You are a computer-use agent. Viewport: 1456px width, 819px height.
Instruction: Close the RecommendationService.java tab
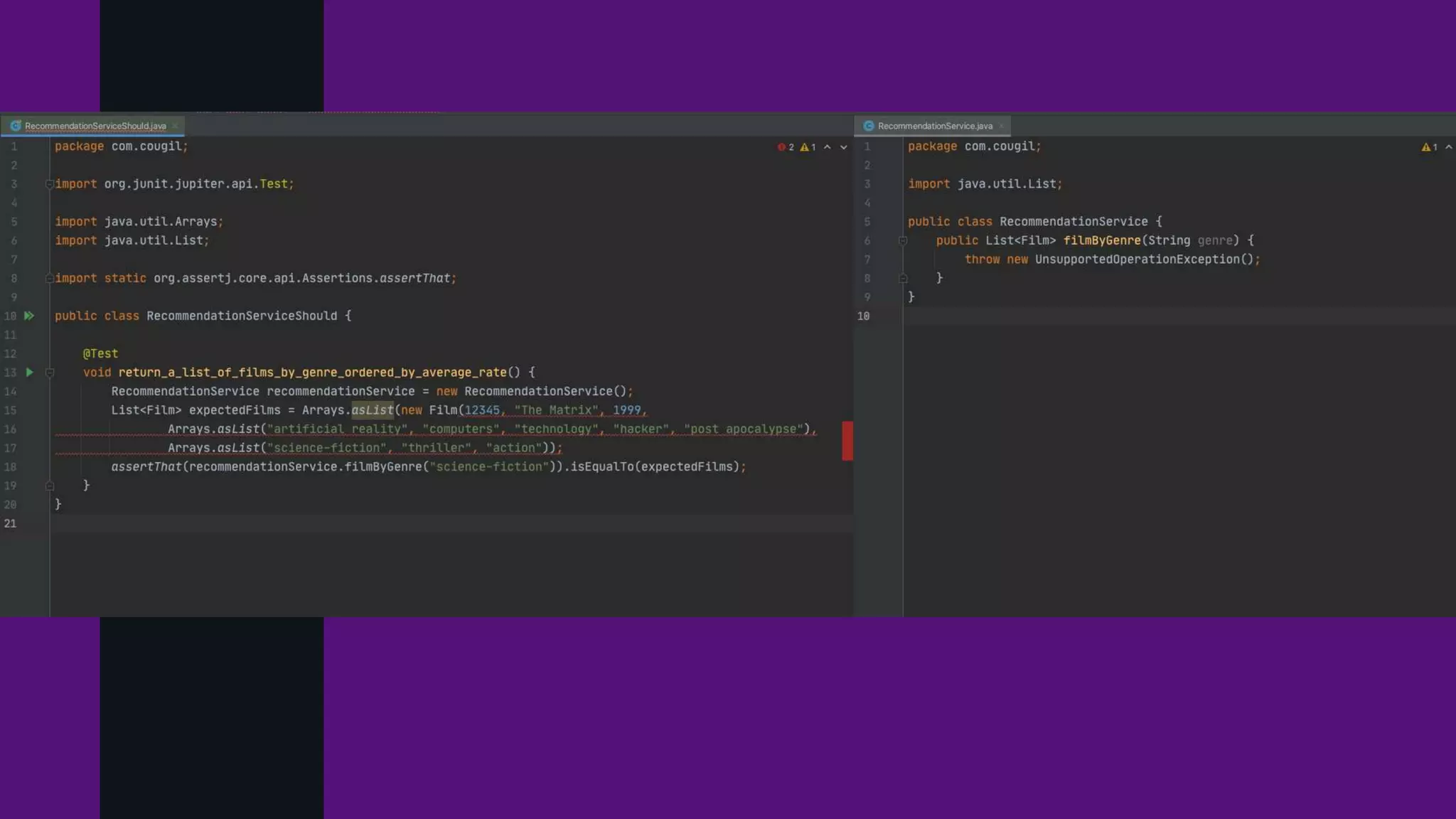pyautogui.click(x=1001, y=126)
